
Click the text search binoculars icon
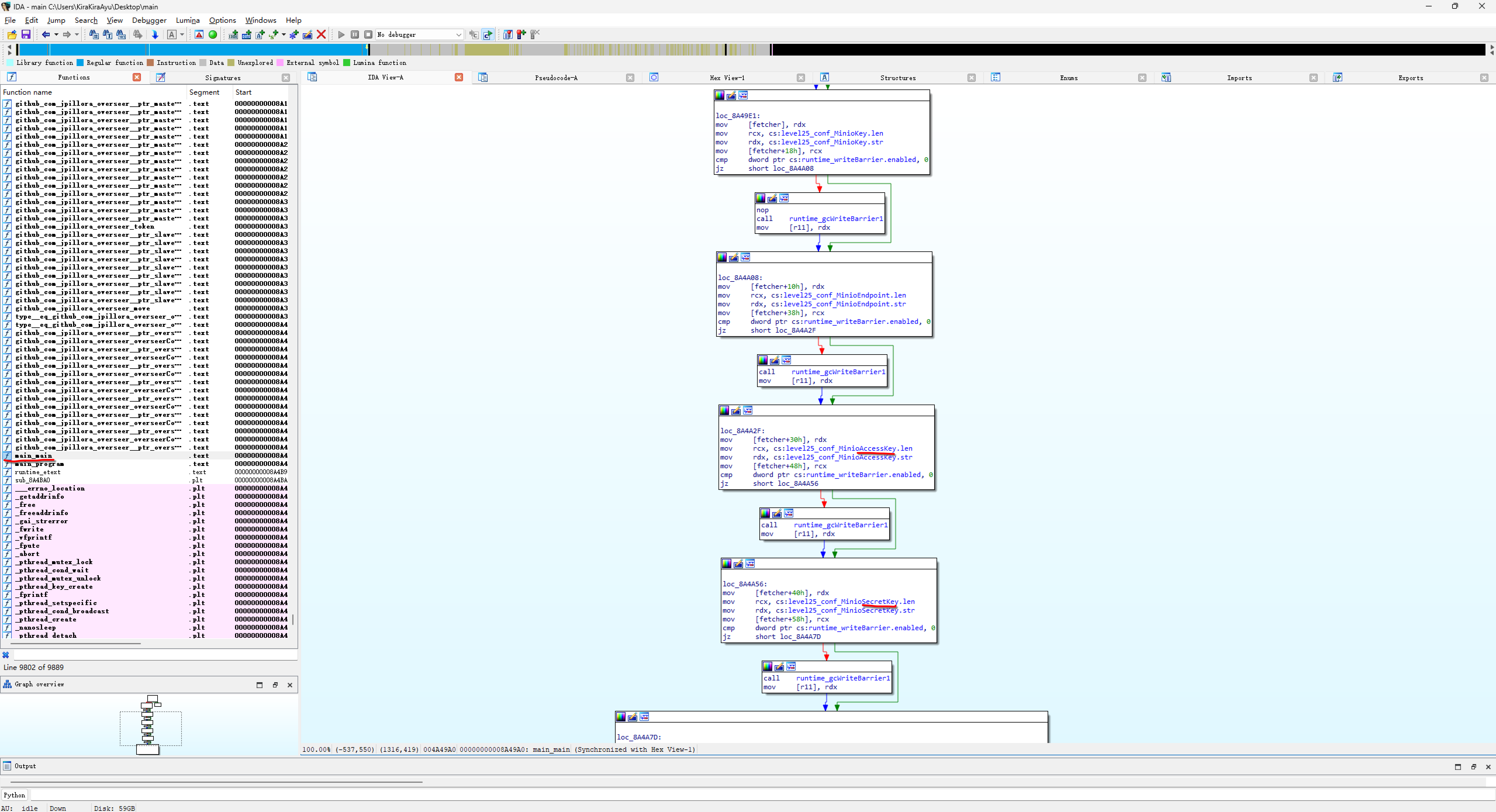108,35
